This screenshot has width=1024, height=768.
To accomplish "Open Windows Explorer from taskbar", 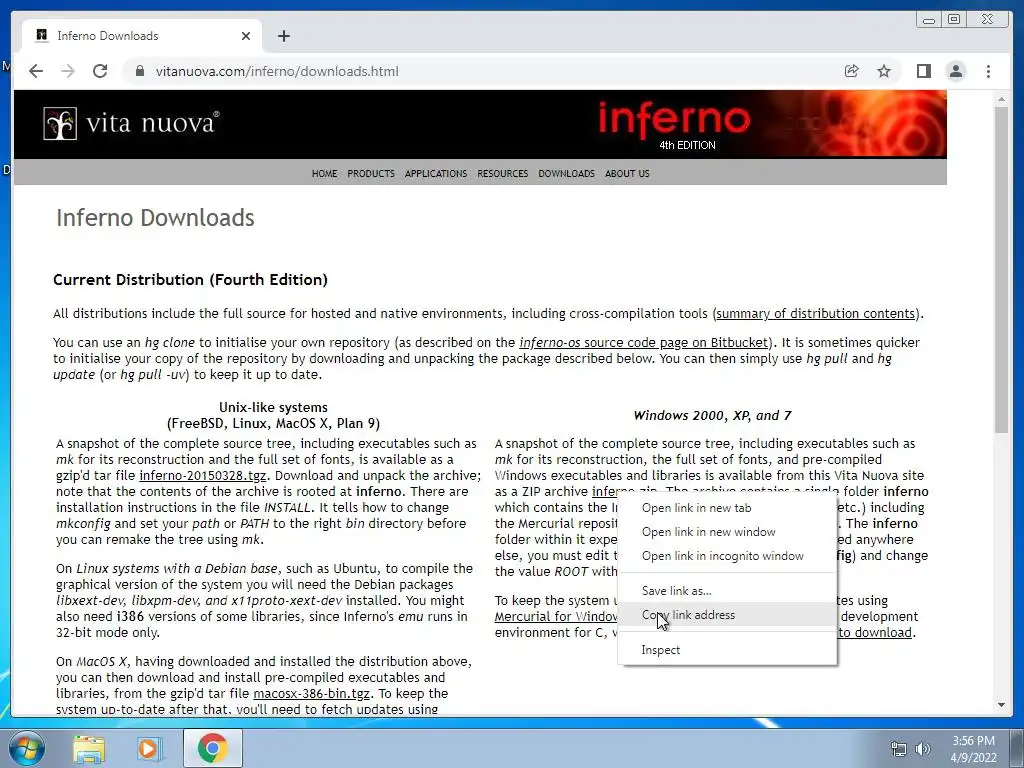I will tap(88, 748).
